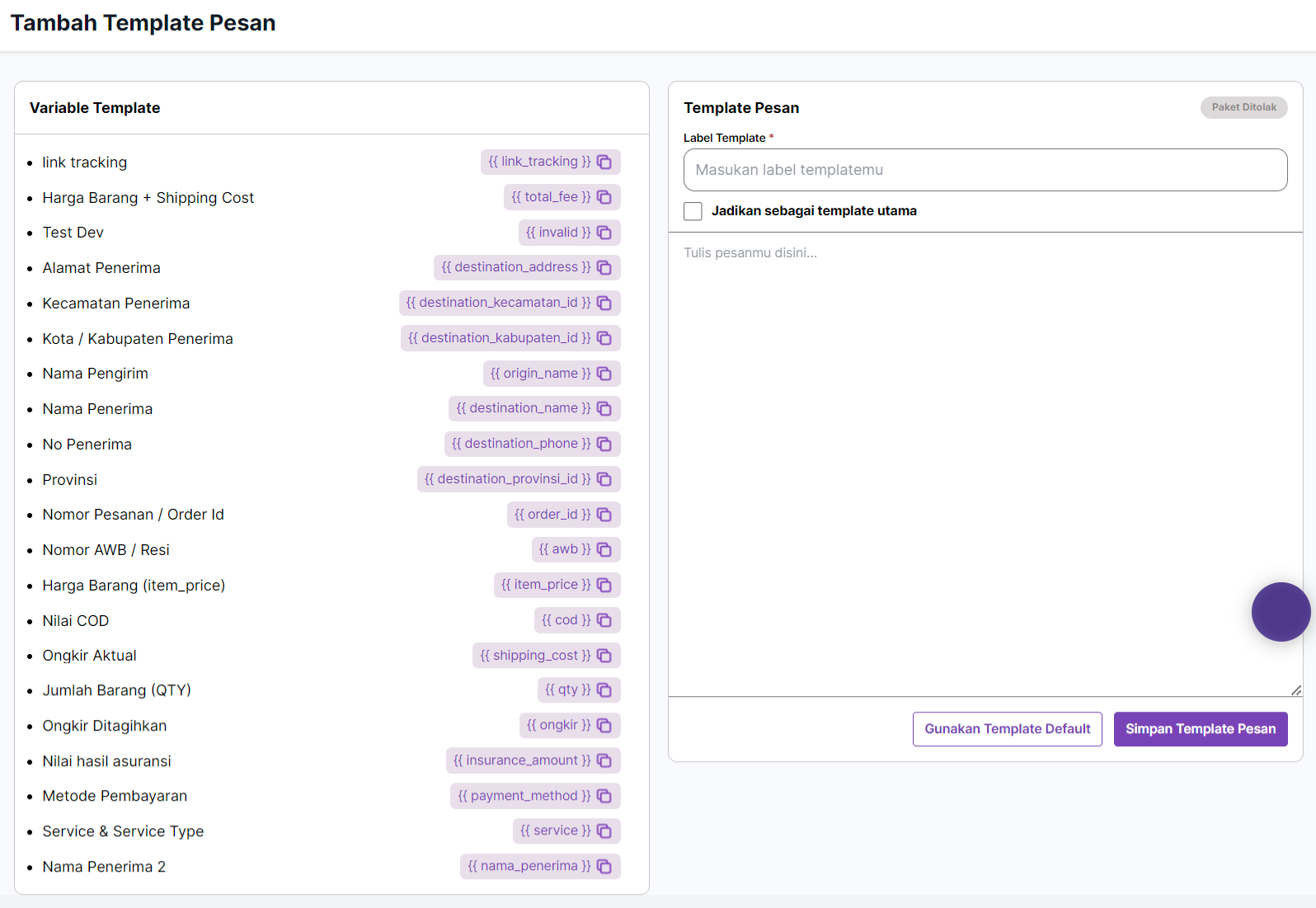Image resolution: width=1316 pixels, height=908 pixels.
Task: Copy the insurance_amount variable icon
Action: point(604,760)
